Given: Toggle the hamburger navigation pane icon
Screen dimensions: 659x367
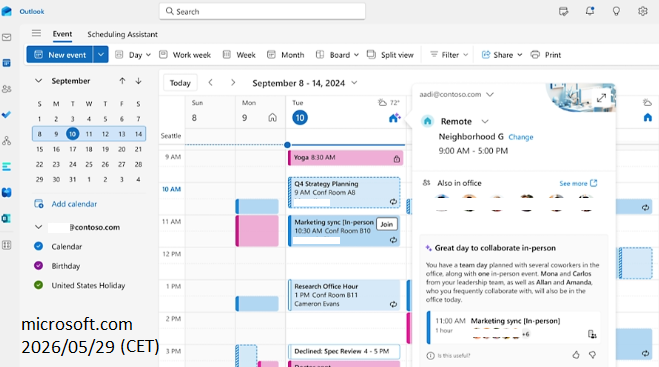Looking at the screenshot, I should pyautogui.click(x=37, y=33).
